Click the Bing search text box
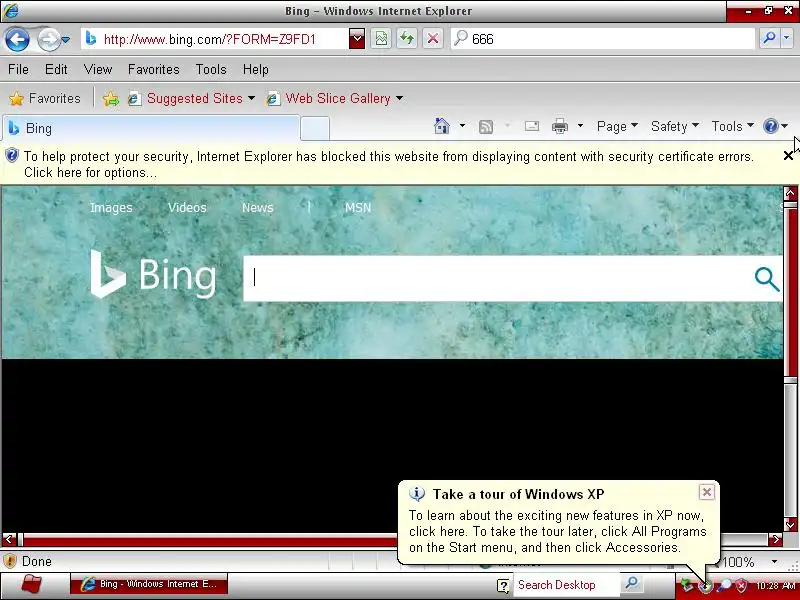800x600 pixels. (497, 279)
